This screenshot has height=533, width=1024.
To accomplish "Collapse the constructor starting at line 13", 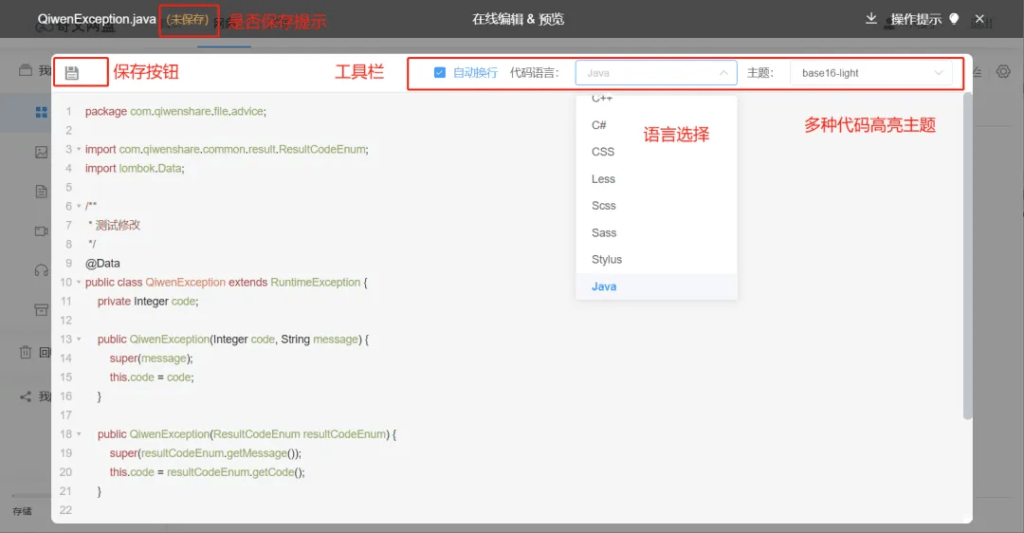I will click(78, 340).
